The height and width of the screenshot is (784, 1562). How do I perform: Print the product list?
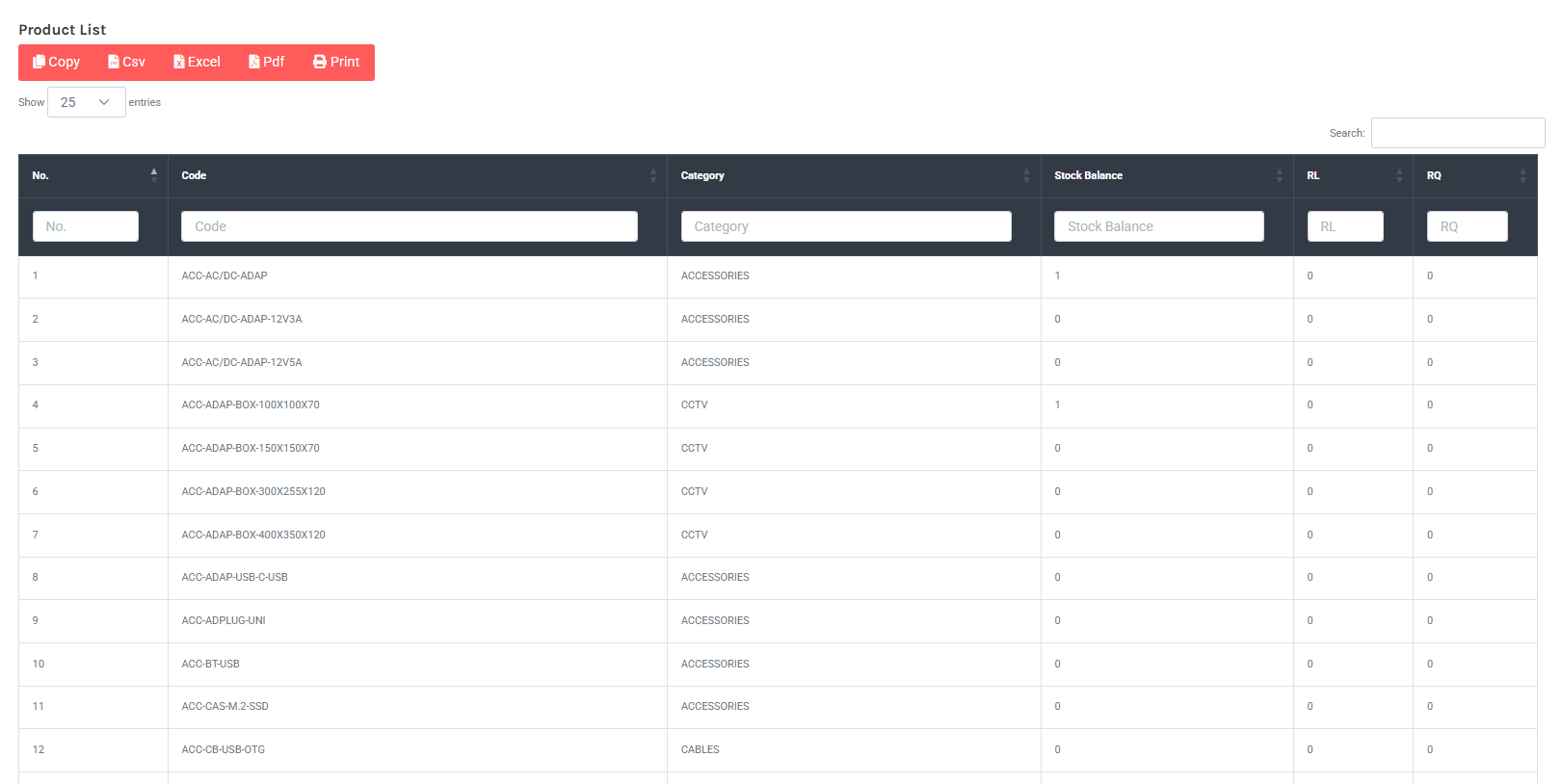click(x=336, y=62)
